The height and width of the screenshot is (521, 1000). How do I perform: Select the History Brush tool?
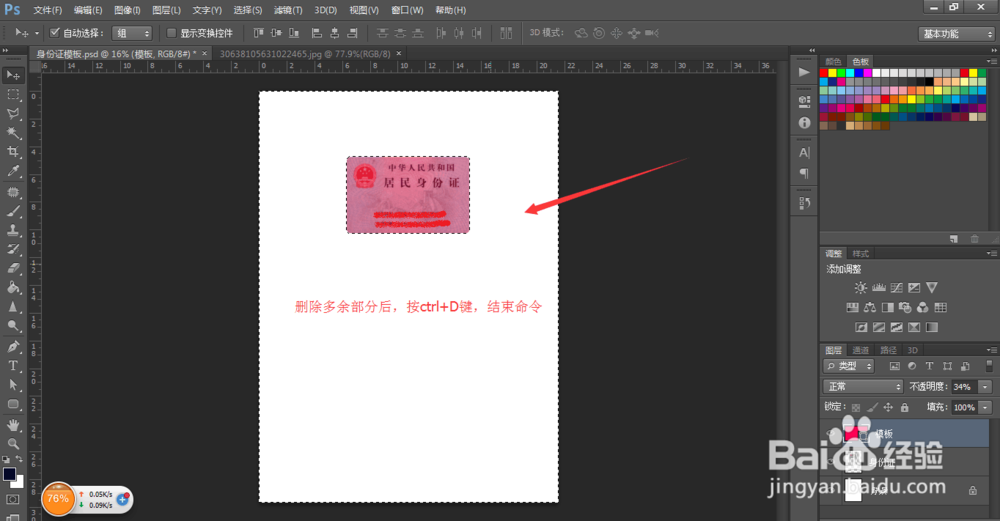click(13, 249)
